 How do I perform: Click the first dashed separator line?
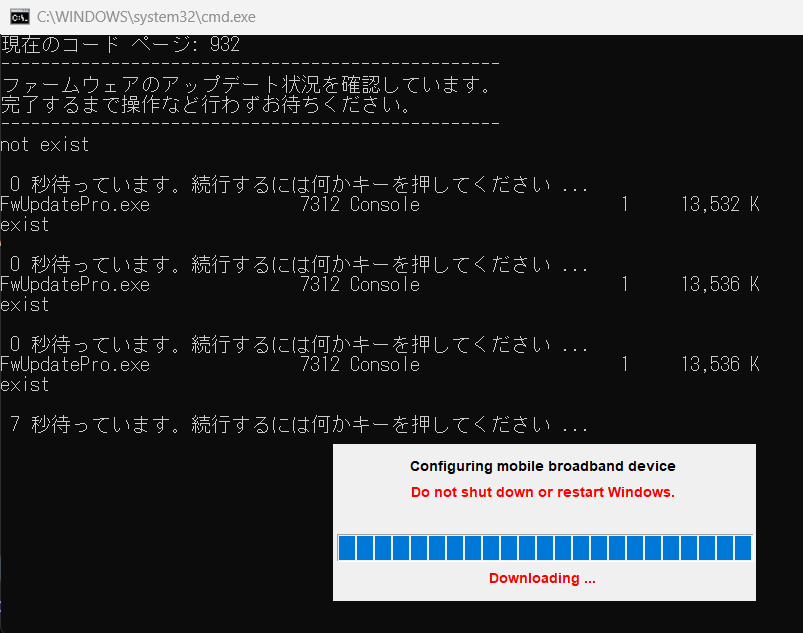point(250,64)
